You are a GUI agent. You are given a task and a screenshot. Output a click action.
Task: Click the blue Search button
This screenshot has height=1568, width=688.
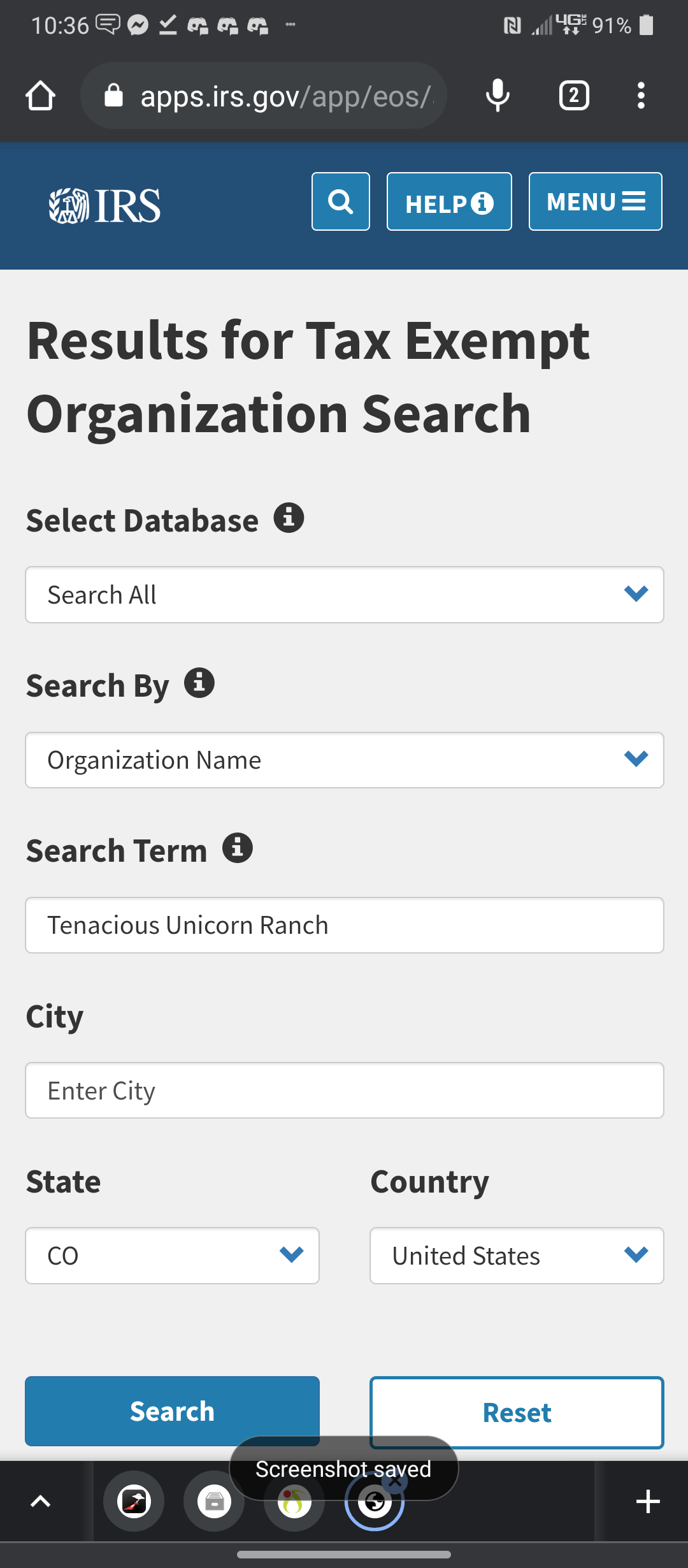(x=172, y=1411)
